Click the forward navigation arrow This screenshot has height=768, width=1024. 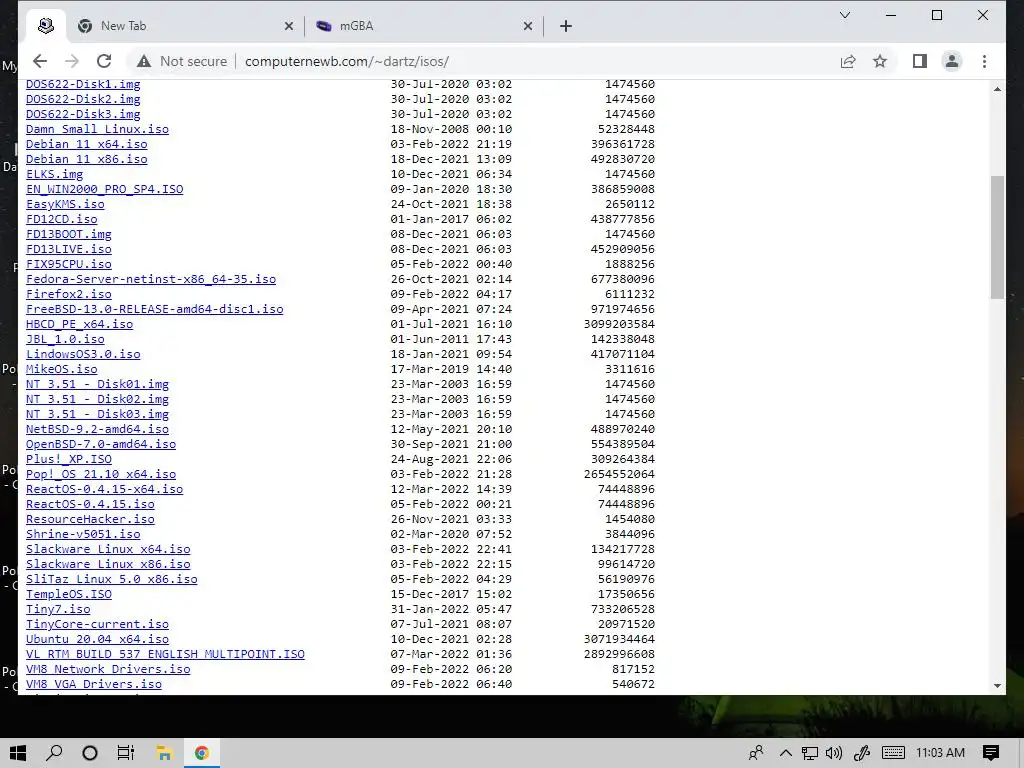(72, 61)
